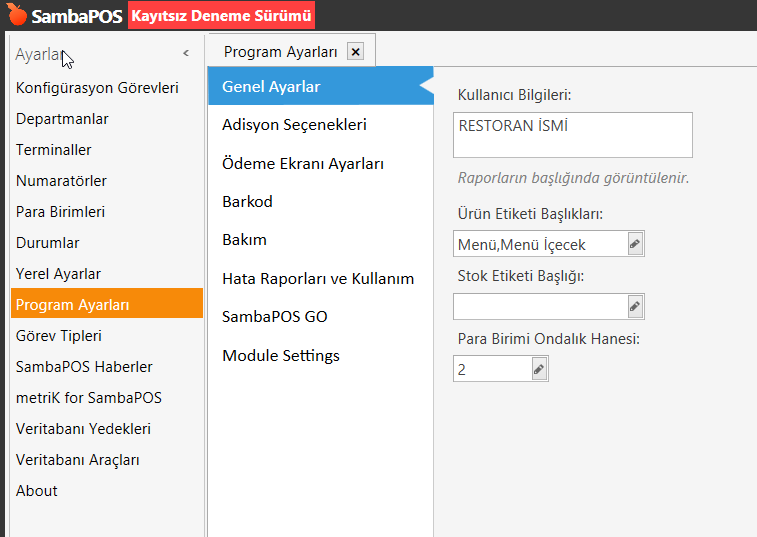This screenshot has width=757, height=537.
Task: Open Module Settings section
Action: pos(280,355)
